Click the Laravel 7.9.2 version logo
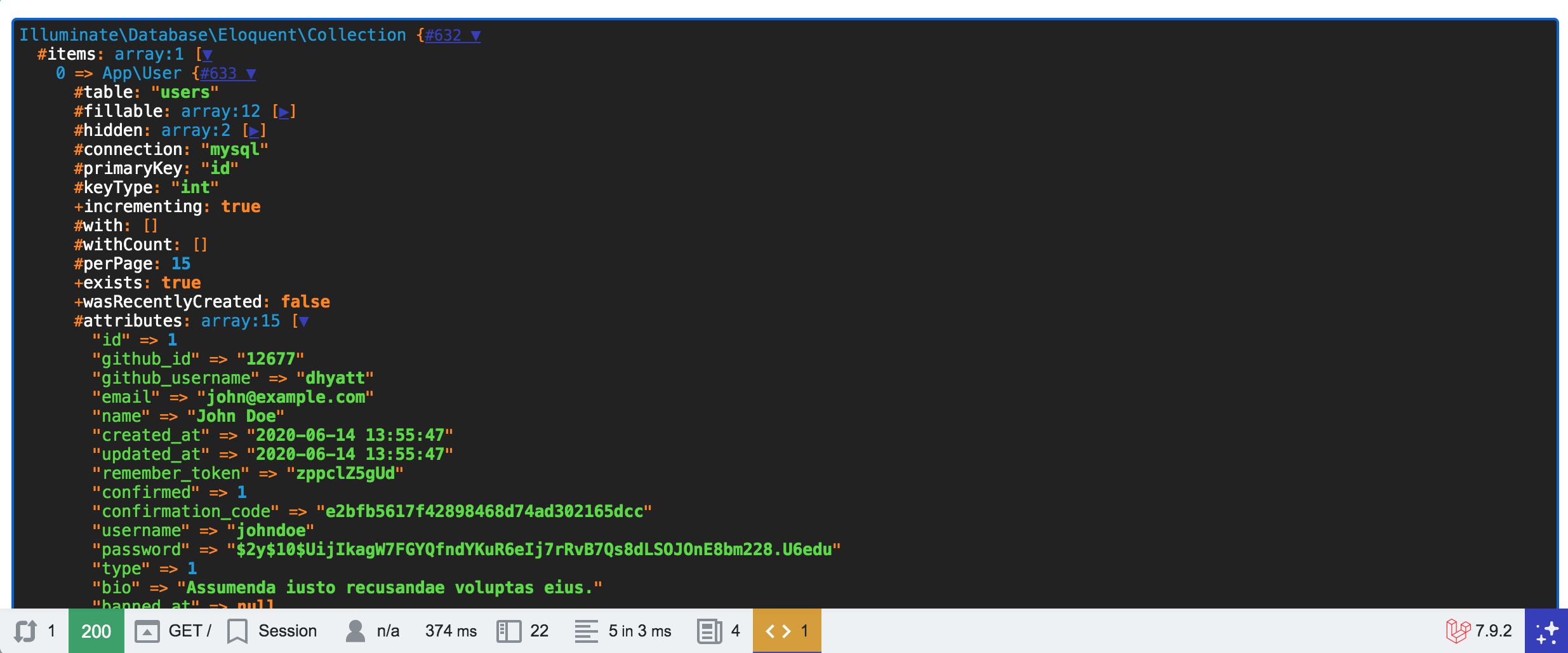 pos(1479,631)
